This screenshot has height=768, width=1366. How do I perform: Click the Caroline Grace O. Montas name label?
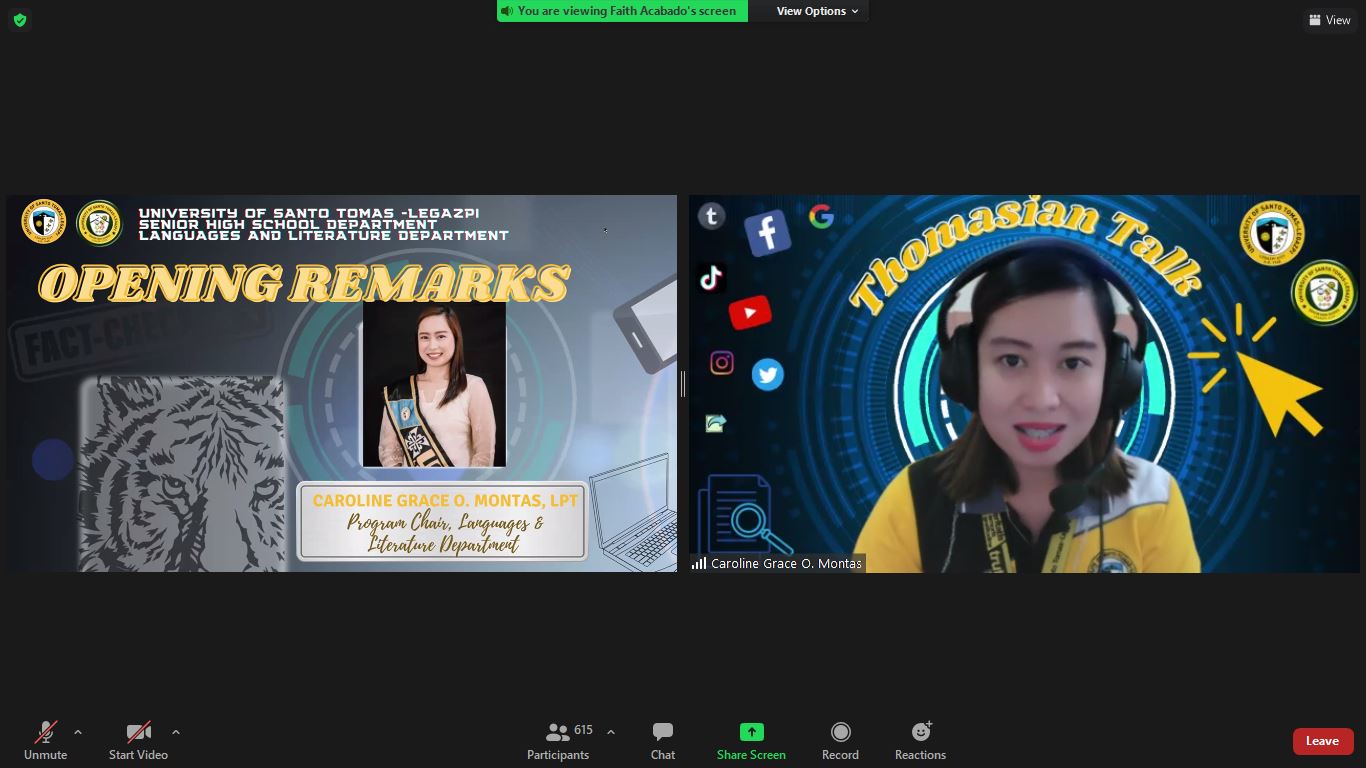point(785,564)
